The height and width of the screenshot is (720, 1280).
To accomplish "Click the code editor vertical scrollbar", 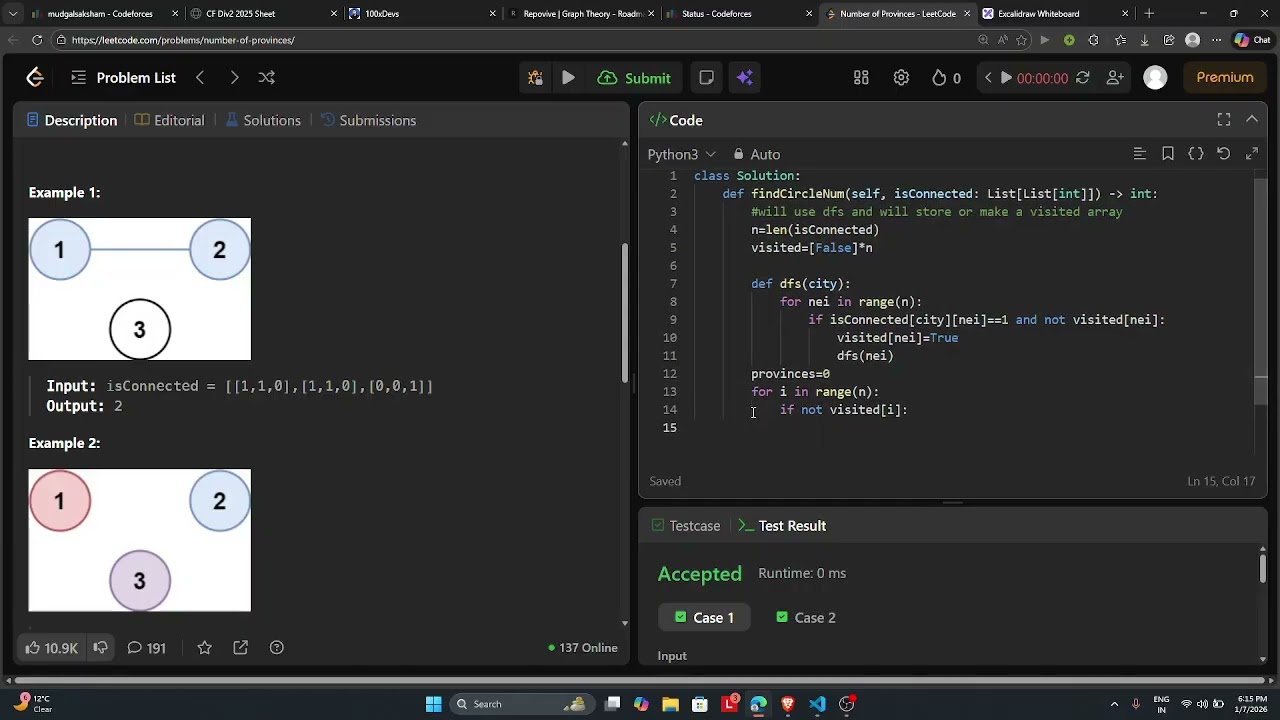I will pos(1261,290).
